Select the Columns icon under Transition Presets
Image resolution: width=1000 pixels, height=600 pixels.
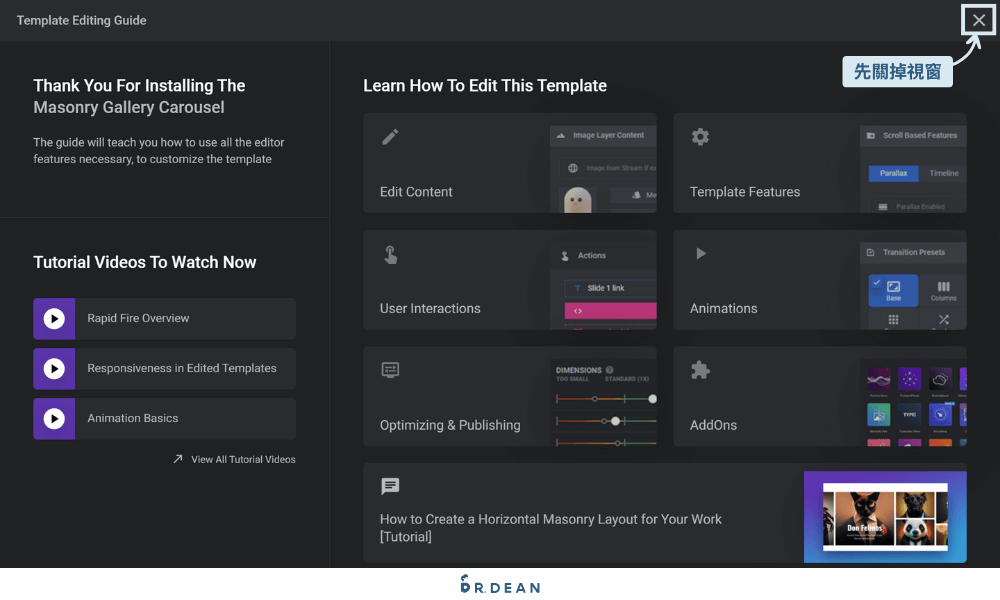pos(945,288)
